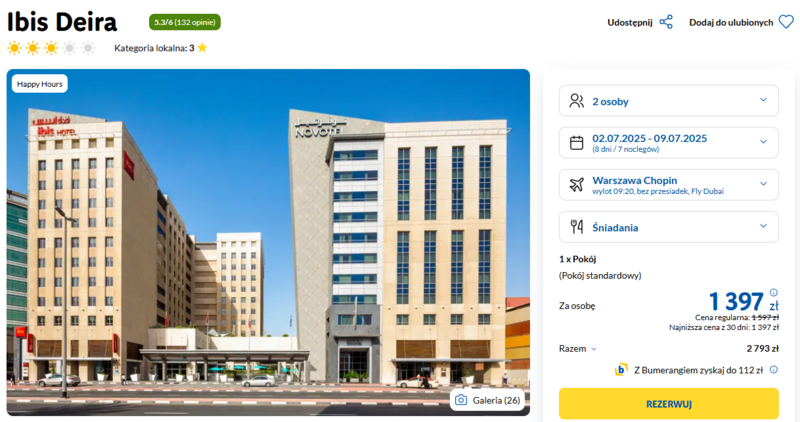Open the main hotel photo
Viewport: 800px width, 422px height.
(268, 242)
